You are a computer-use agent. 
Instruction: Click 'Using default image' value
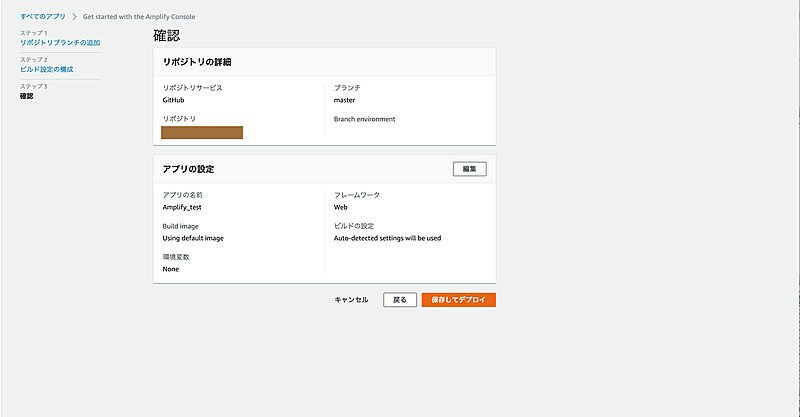[x=193, y=238]
